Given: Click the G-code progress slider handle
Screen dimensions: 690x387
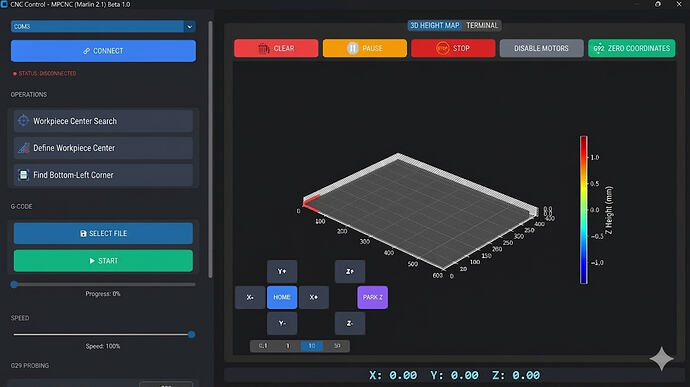Looking at the screenshot, I should coord(15,284).
